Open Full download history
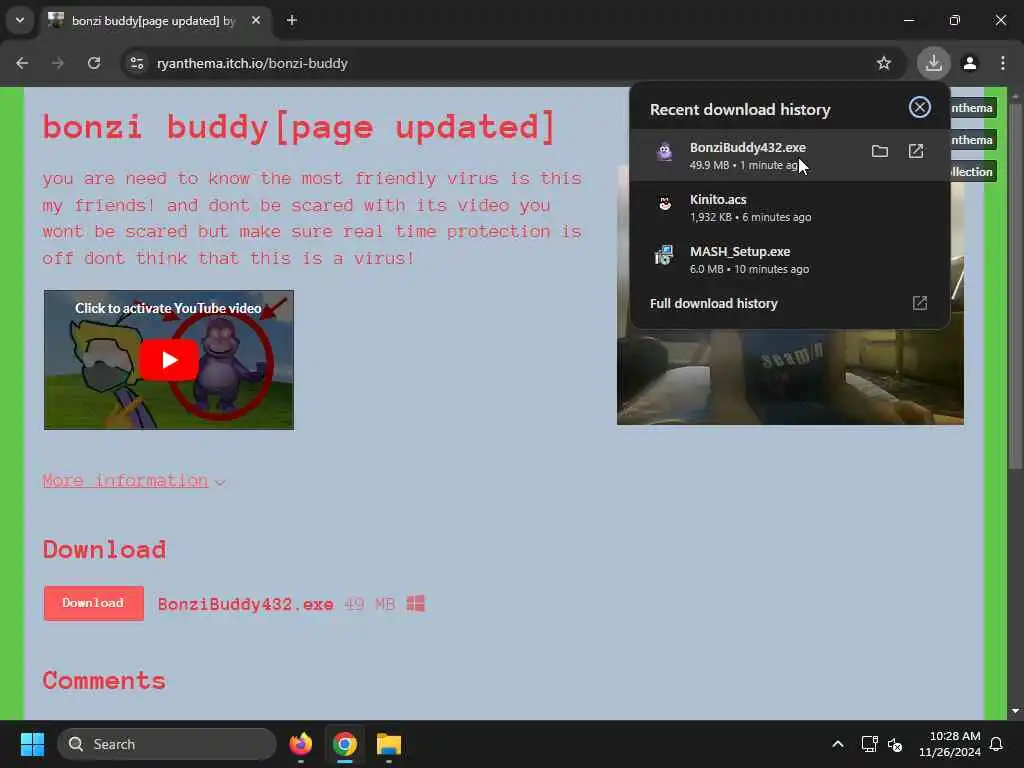The width and height of the screenshot is (1024, 768). [x=713, y=304]
